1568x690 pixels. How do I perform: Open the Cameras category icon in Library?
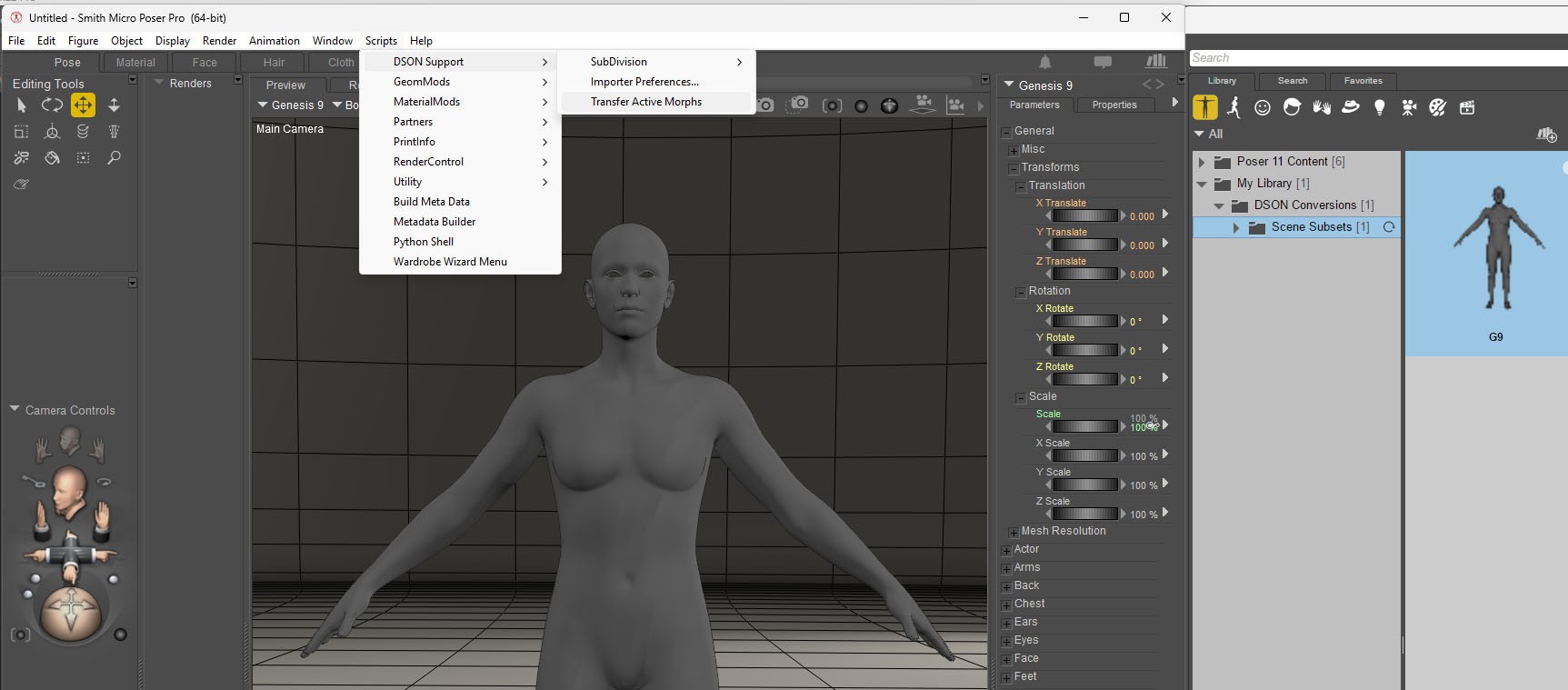[x=1409, y=107]
